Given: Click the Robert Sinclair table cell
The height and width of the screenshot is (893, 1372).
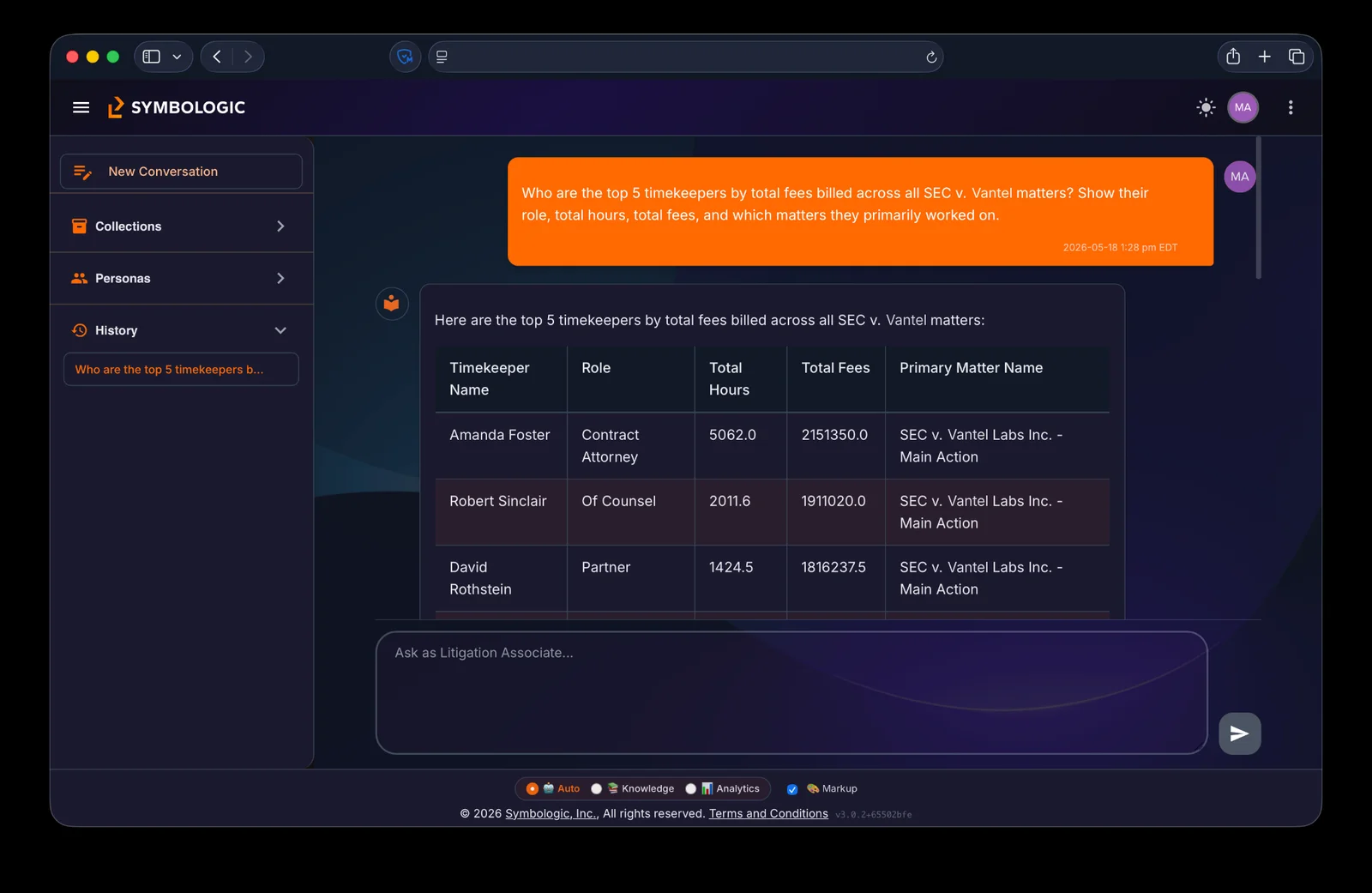Looking at the screenshot, I should pos(501,512).
